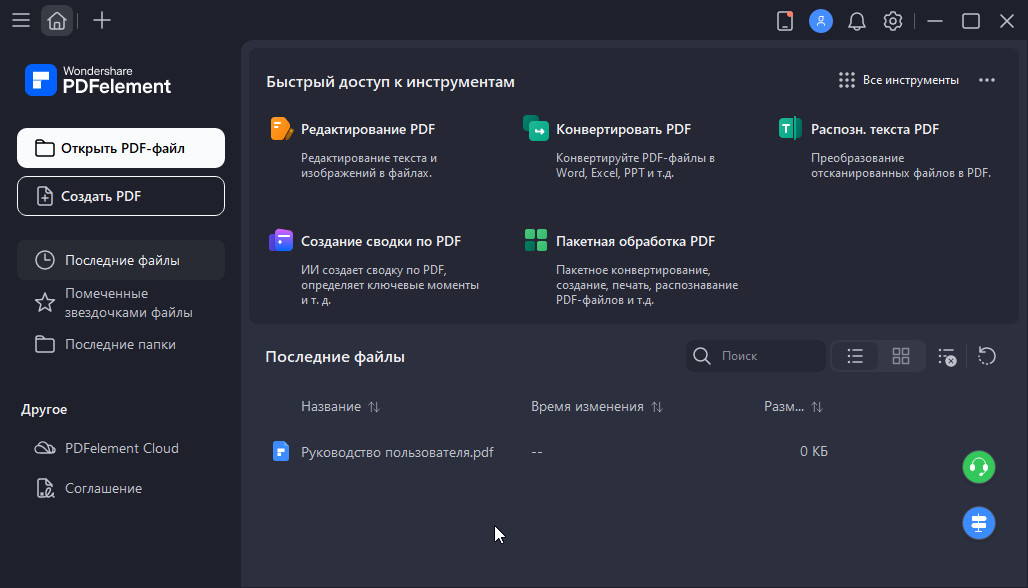The image size is (1028, 588).
Task: Click the user account avatar icon
Action: coord(821,21)
